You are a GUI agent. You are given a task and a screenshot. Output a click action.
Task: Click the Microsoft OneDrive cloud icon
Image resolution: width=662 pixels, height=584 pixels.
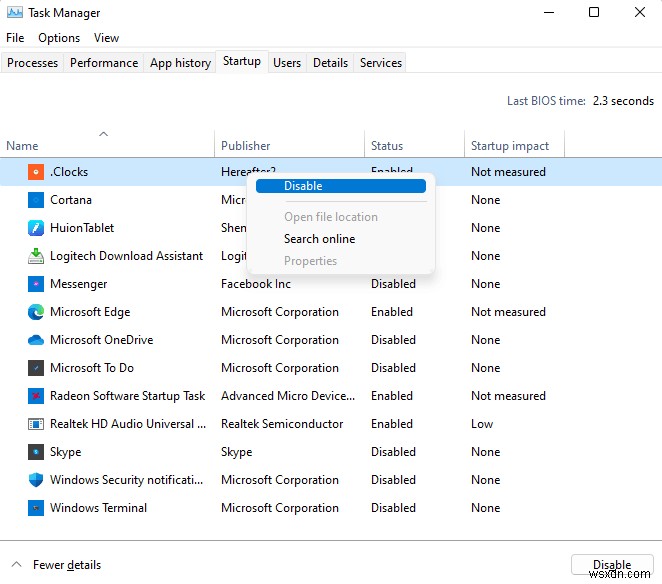point(36,340)
